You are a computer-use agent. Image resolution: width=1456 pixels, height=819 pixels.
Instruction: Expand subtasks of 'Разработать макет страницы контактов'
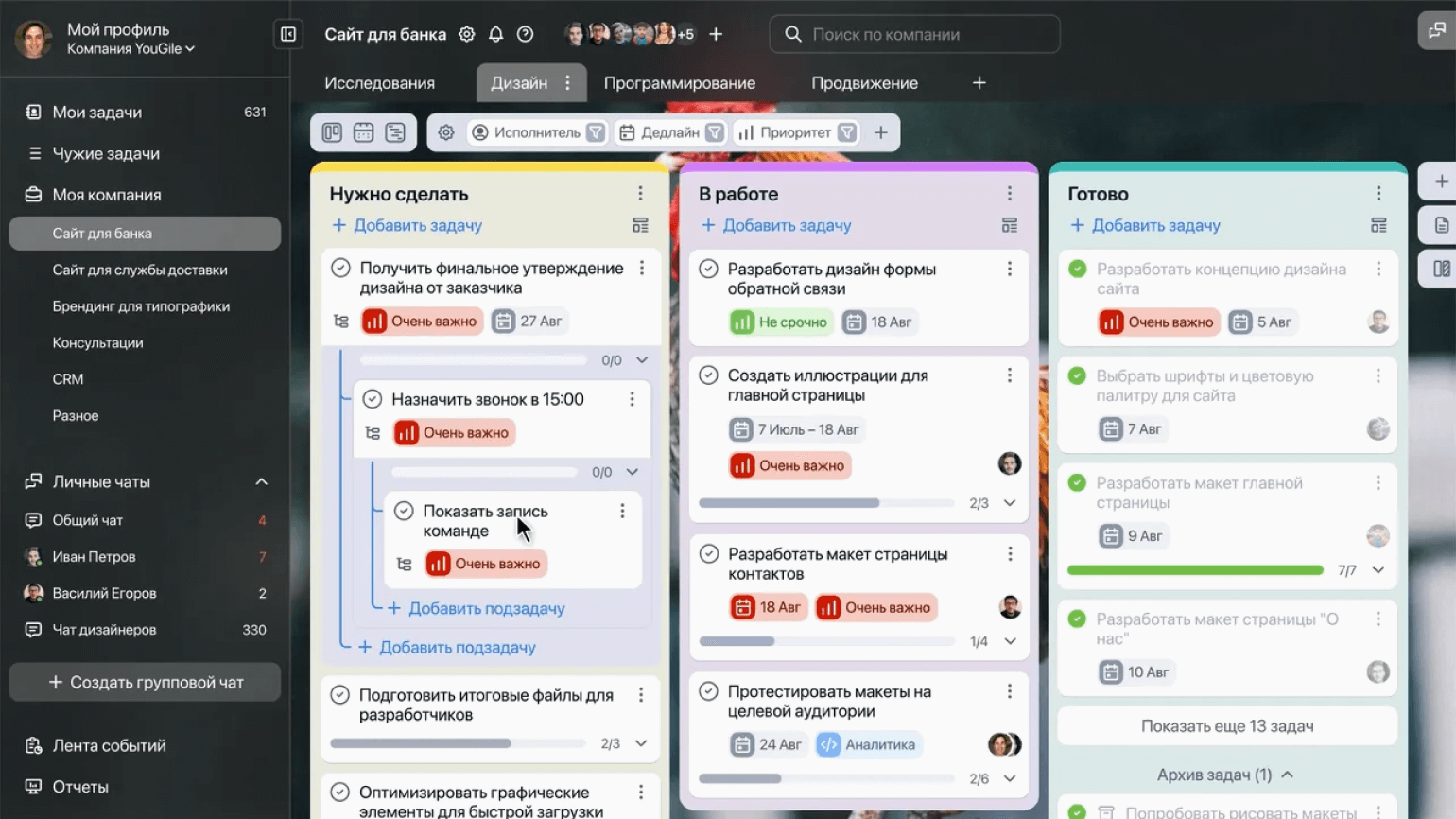[x=1010, y=641]
